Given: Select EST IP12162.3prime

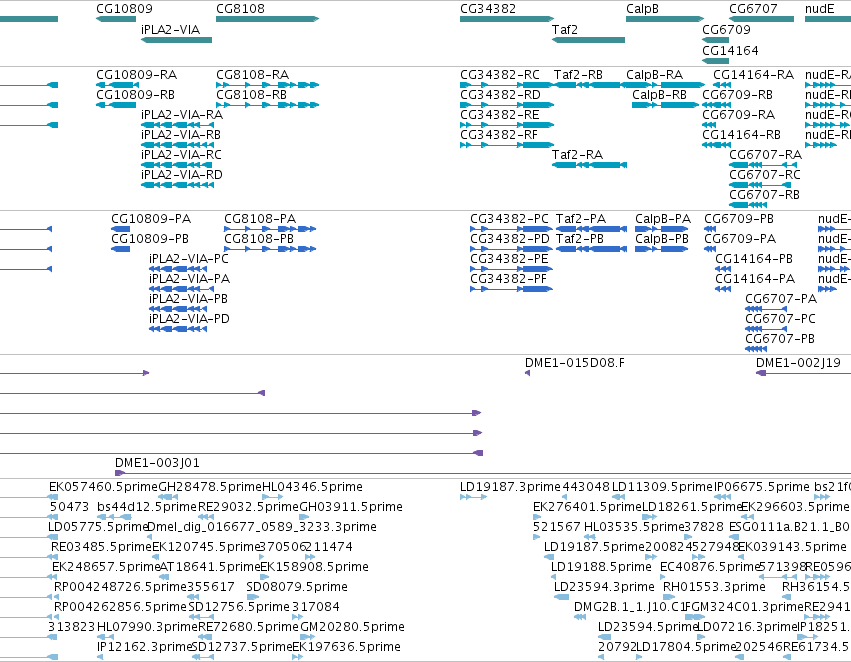Looking at the screenshot, I should (144, 647).
